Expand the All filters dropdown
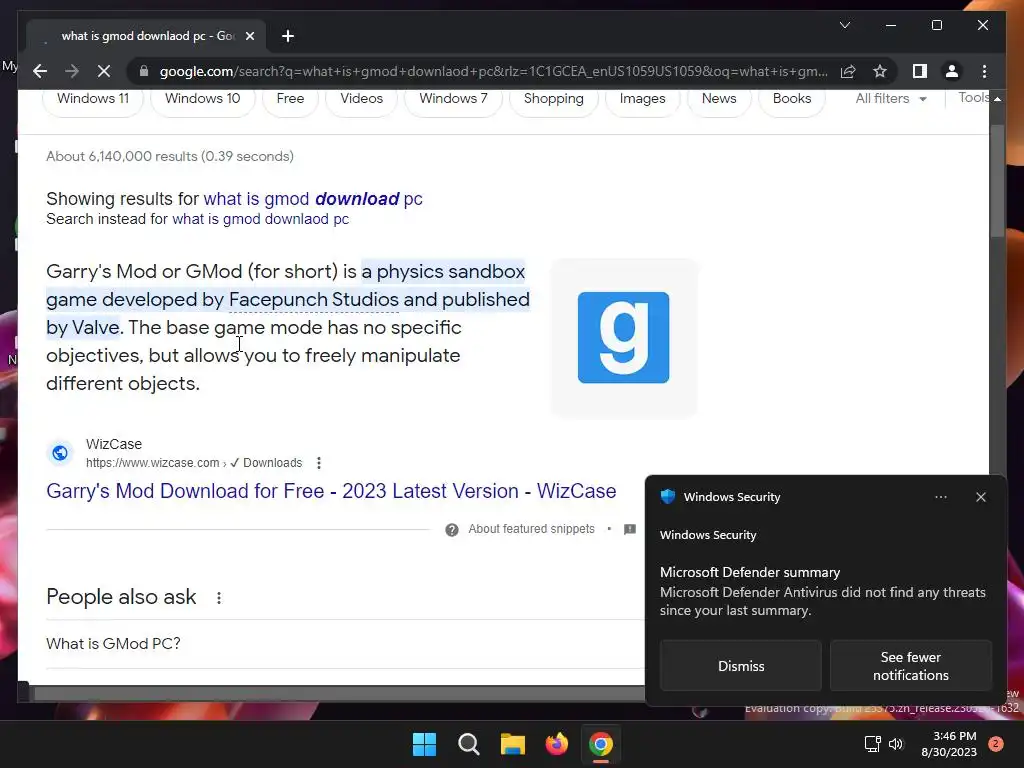This screenshot has height=768, width=1024. point(891,99)
